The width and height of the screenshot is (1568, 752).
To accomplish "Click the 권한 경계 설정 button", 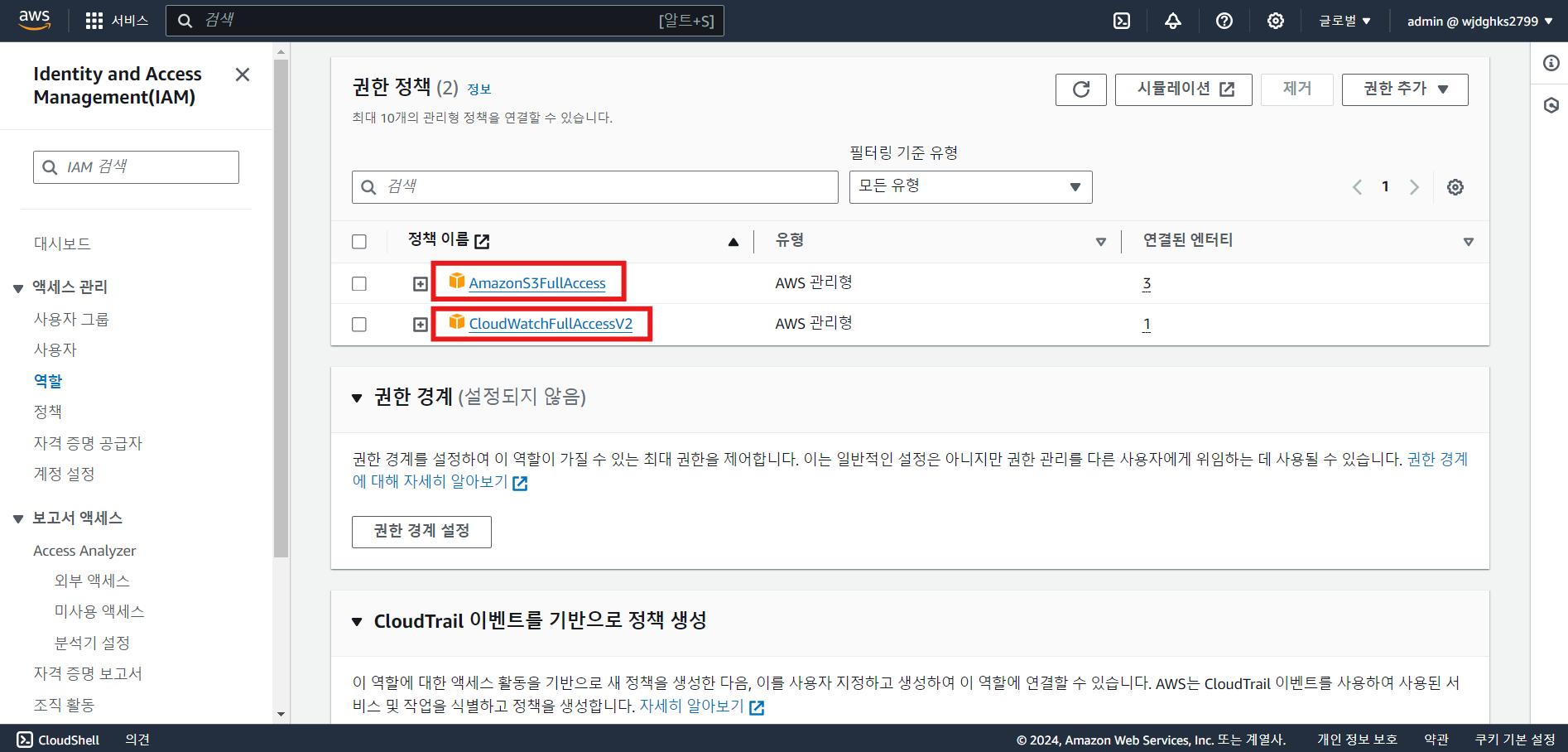I will 421,532.
